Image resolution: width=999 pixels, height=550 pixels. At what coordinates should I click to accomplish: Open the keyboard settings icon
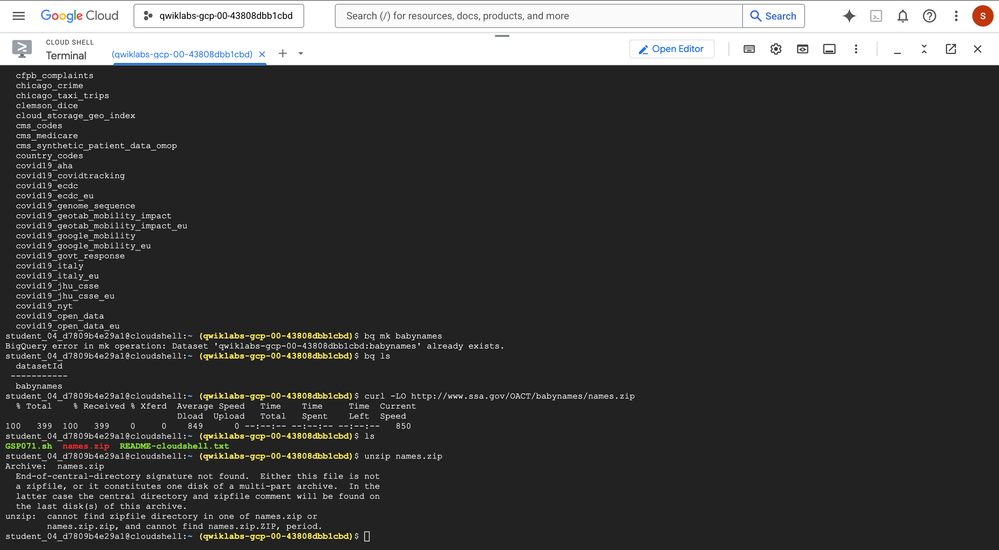point(749,49)
